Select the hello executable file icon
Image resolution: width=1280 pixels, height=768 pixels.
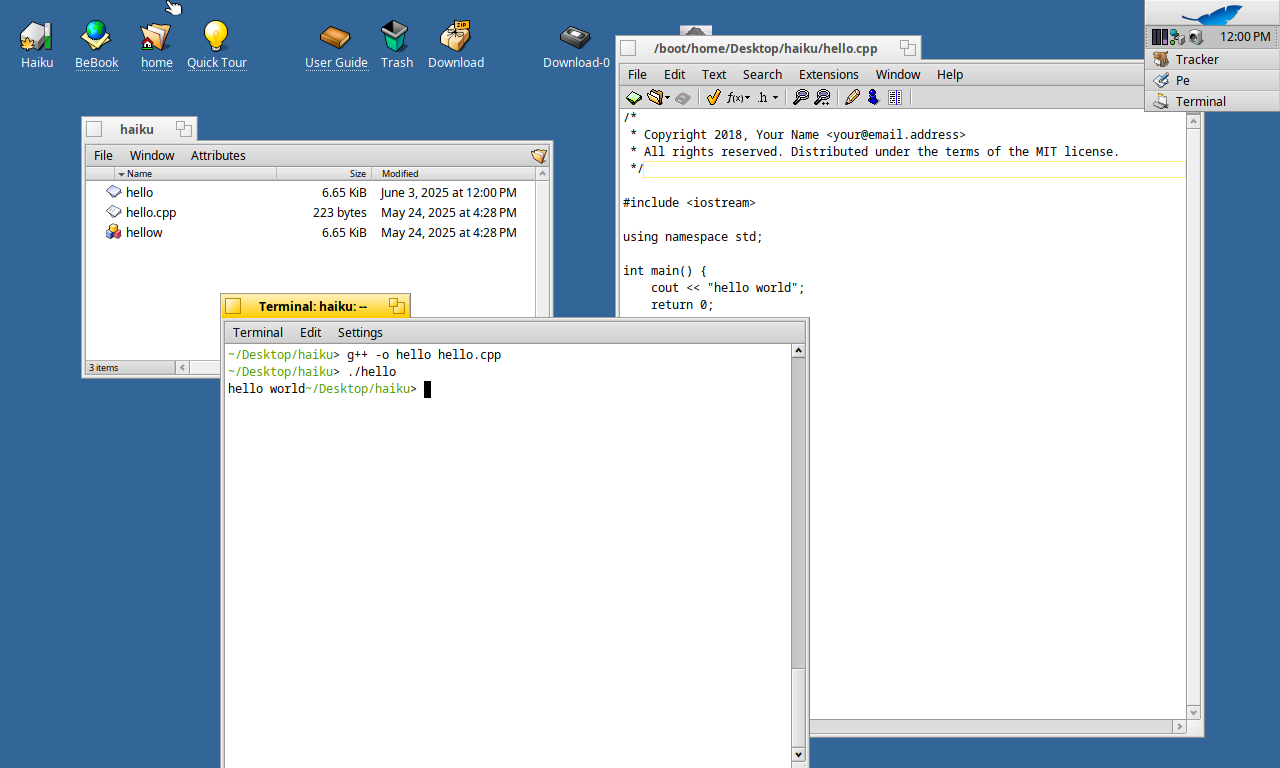click(114, 192)
